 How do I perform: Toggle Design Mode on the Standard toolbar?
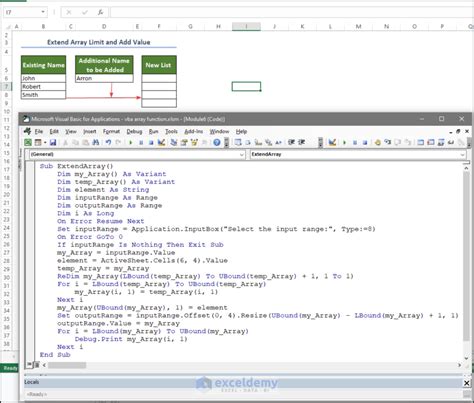click(x=161, y=143)
